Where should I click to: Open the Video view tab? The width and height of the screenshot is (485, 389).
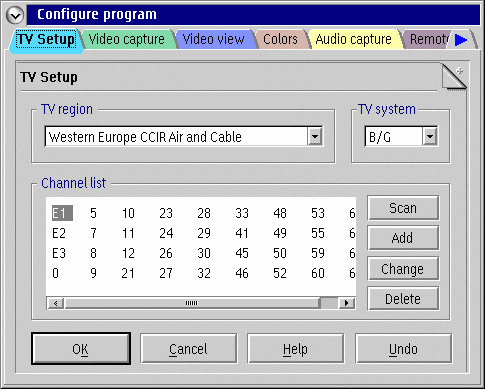click(214, 39)
